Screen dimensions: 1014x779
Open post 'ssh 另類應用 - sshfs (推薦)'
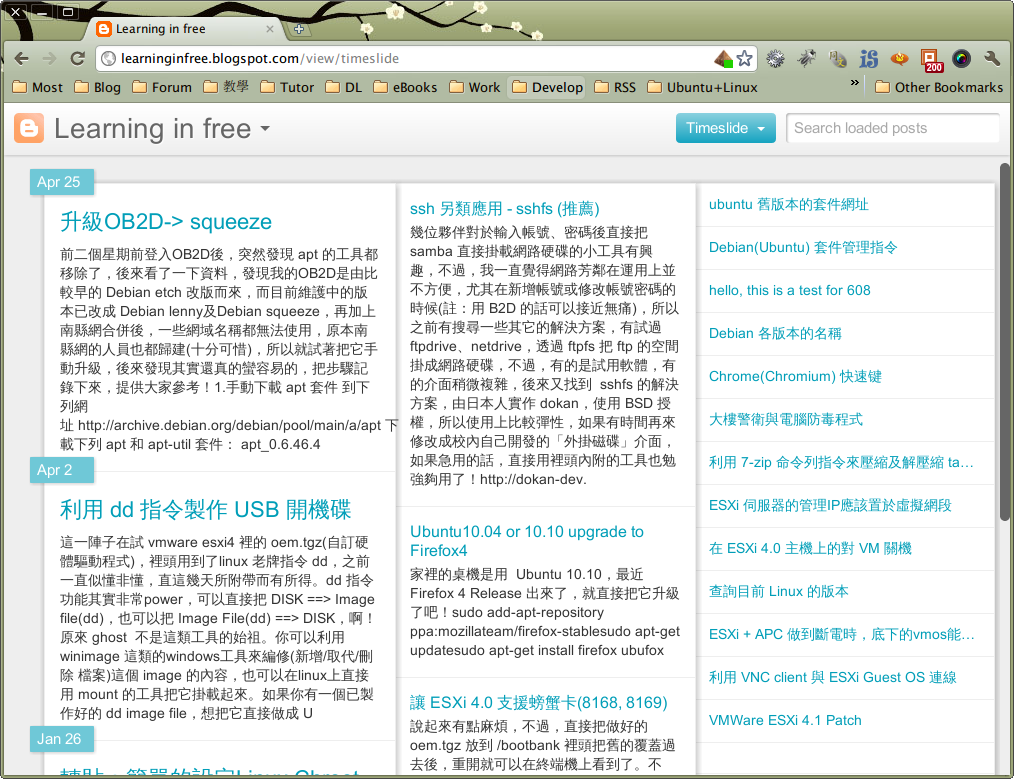pyautogui.click(x=504, y=208)
